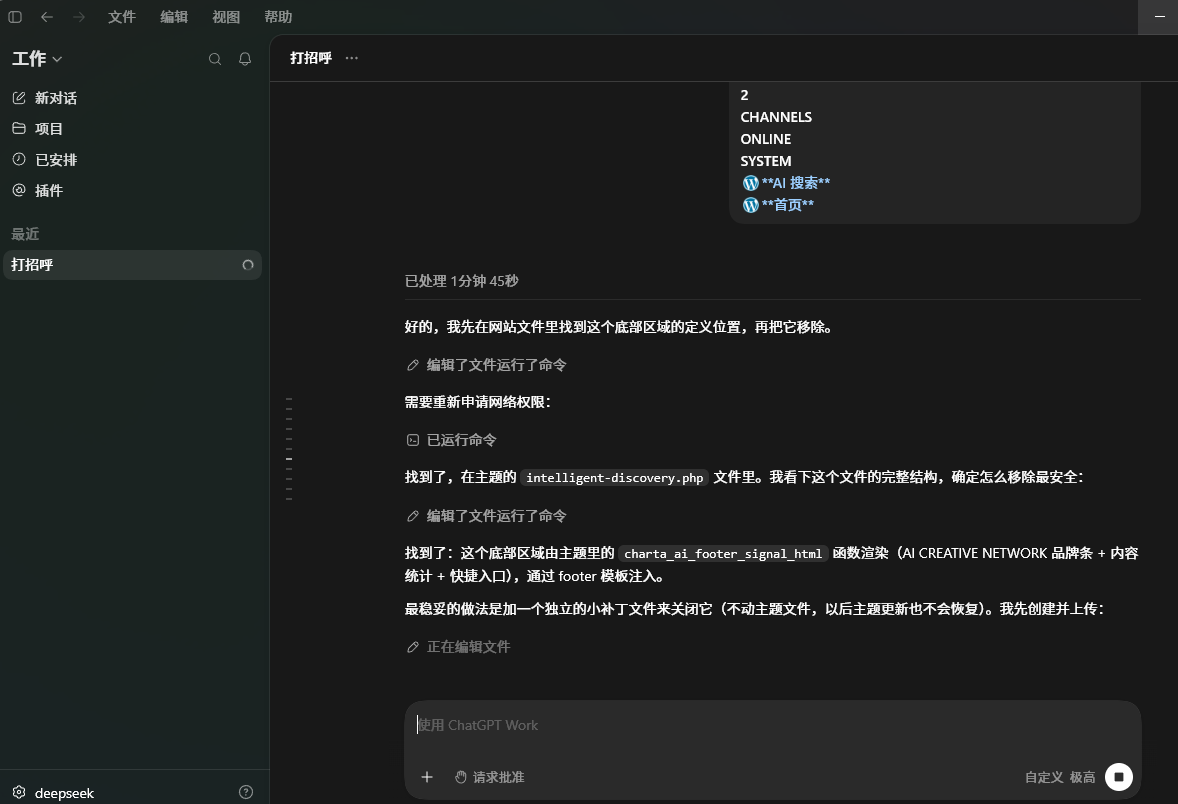Click the SYSTEM text in message
The height and width of the screenshot is (804, 1178).
click(766, 161)
